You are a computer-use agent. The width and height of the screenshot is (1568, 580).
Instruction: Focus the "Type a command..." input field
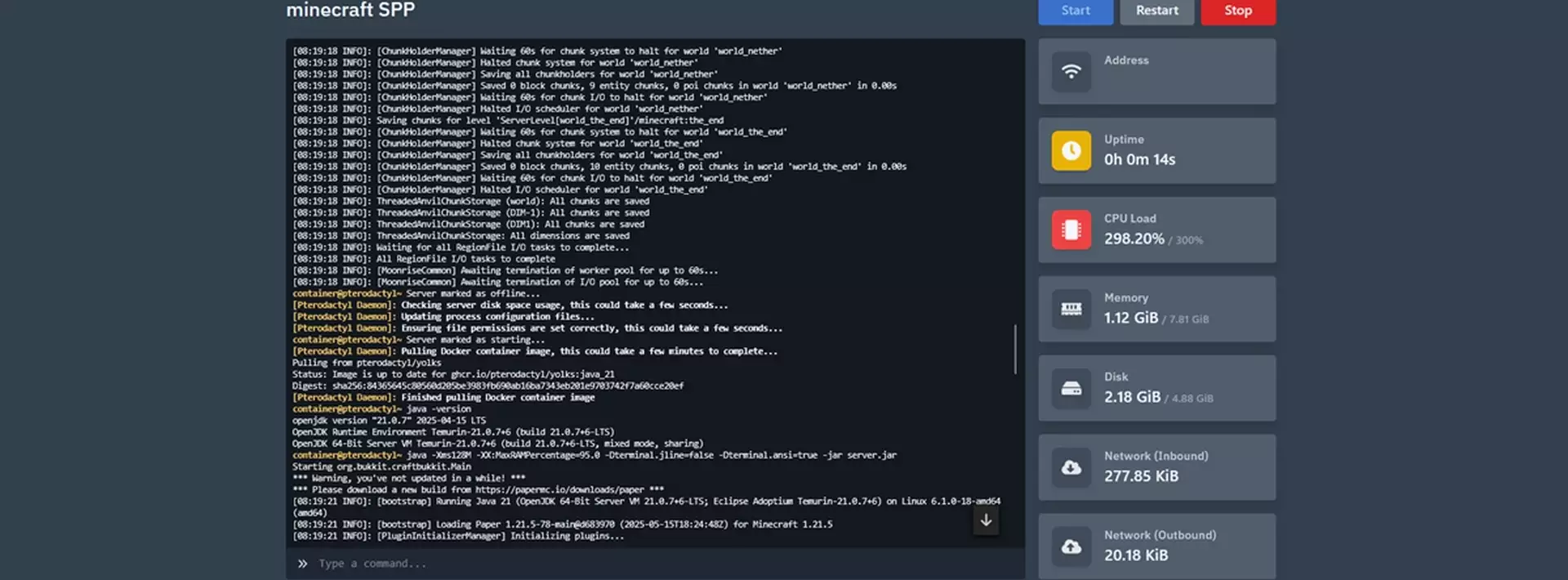[653, 564]
